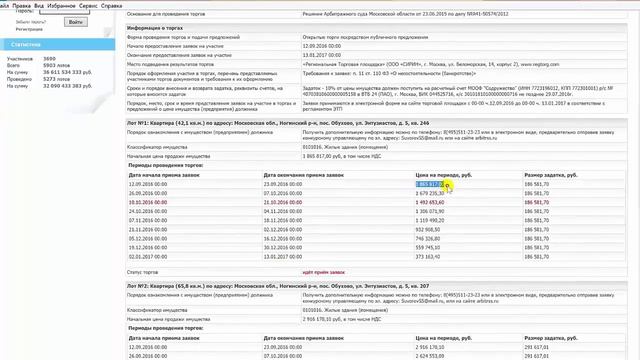This screenshot has height=360, width=640.
Task: Click end date 18.11.2016 00:00
Action: 283,220
